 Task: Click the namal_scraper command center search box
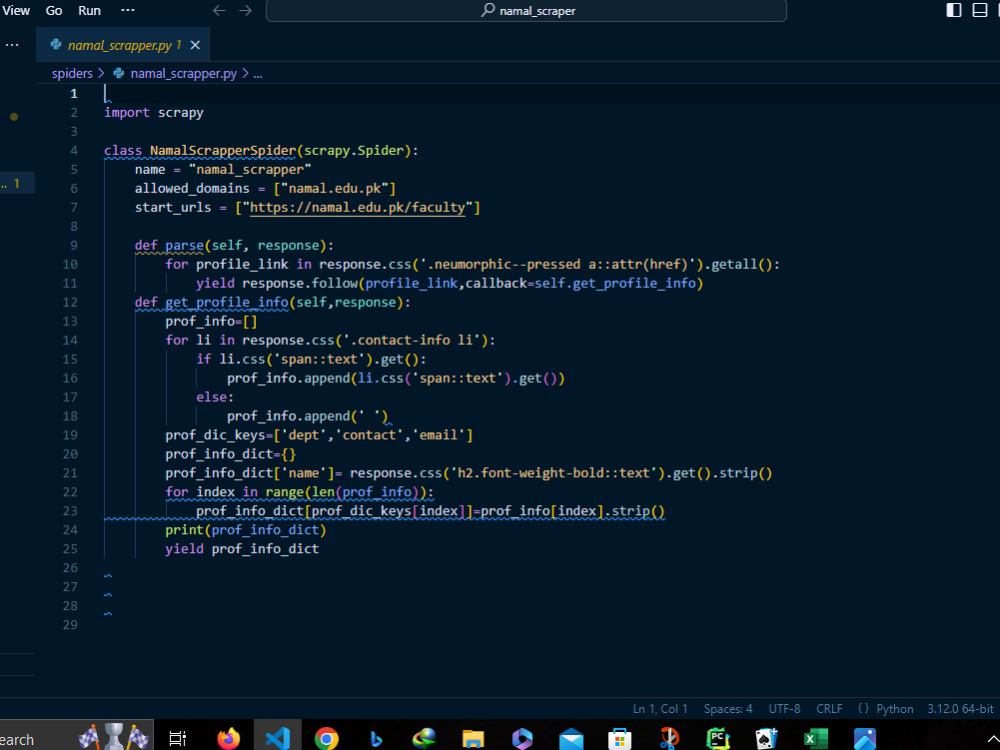[x=526, y=10]
